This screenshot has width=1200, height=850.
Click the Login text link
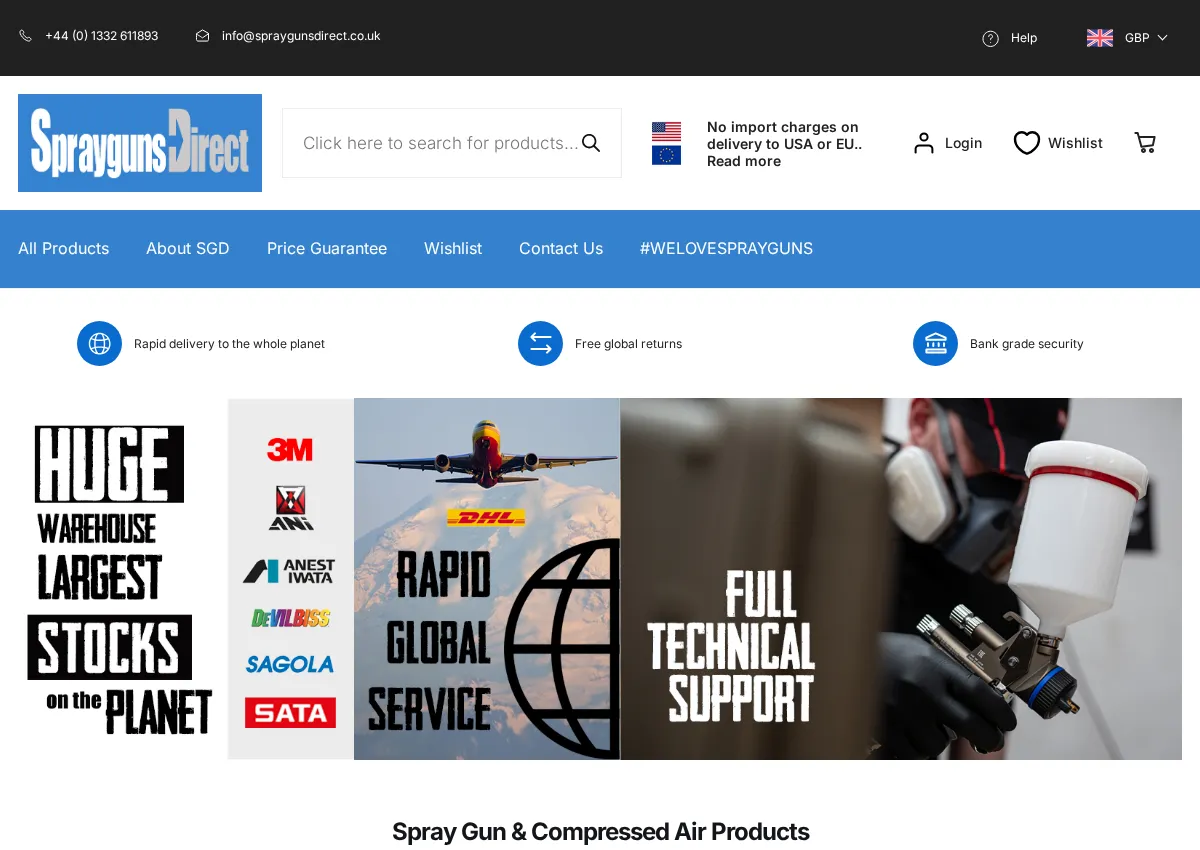coord(963,143)
